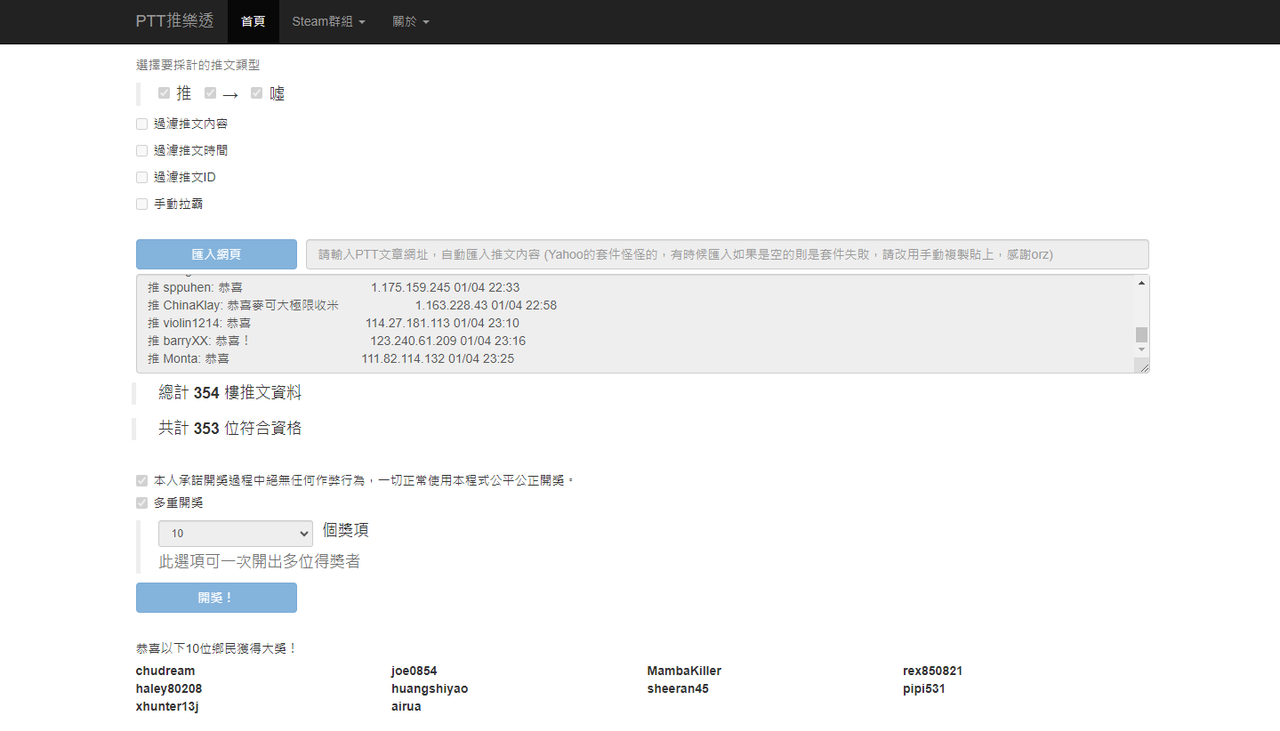Toggle the 推 push type checkbox

(x=164, y=93)
